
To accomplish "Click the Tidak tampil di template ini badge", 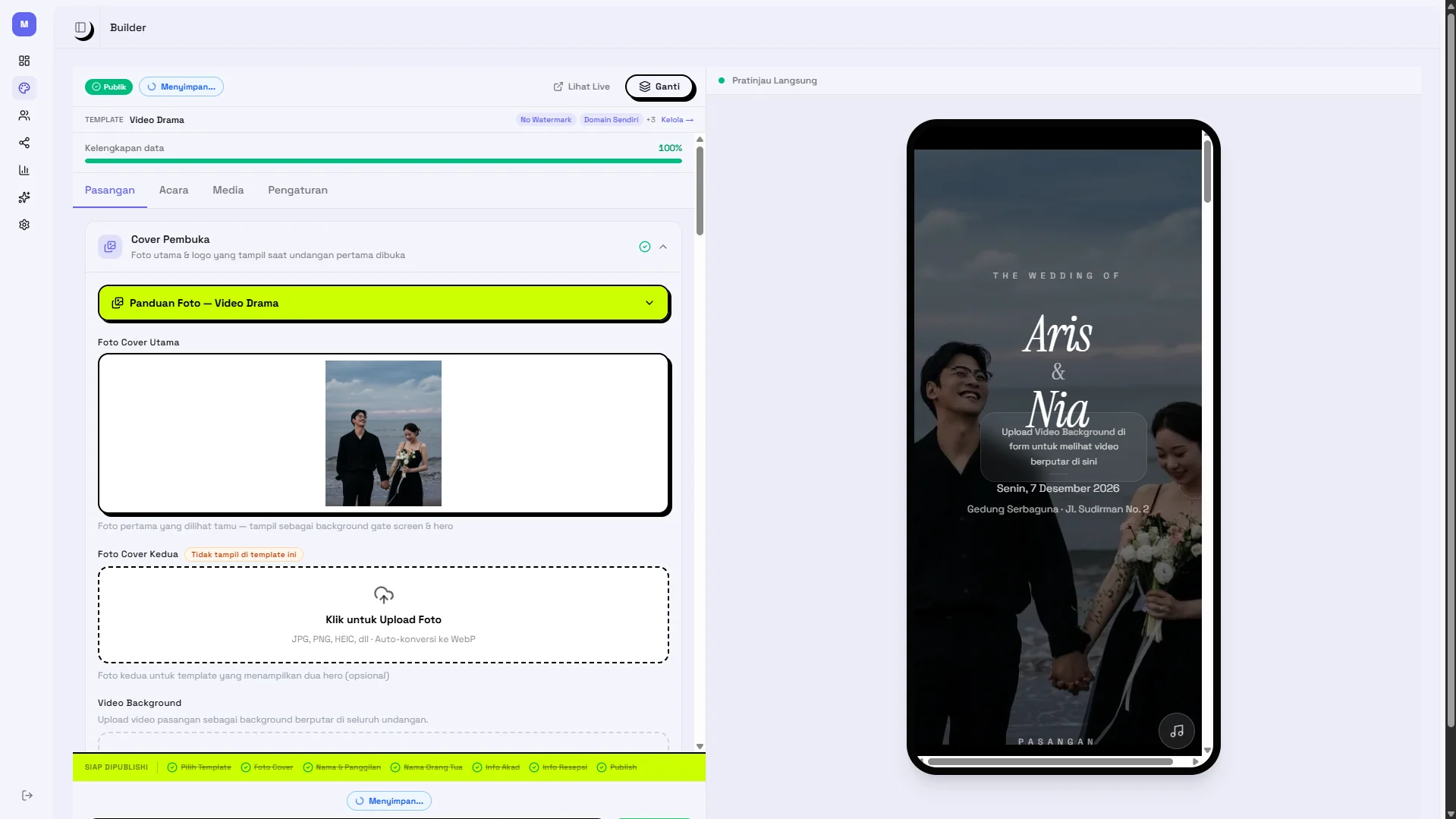I will pos(244,555).
